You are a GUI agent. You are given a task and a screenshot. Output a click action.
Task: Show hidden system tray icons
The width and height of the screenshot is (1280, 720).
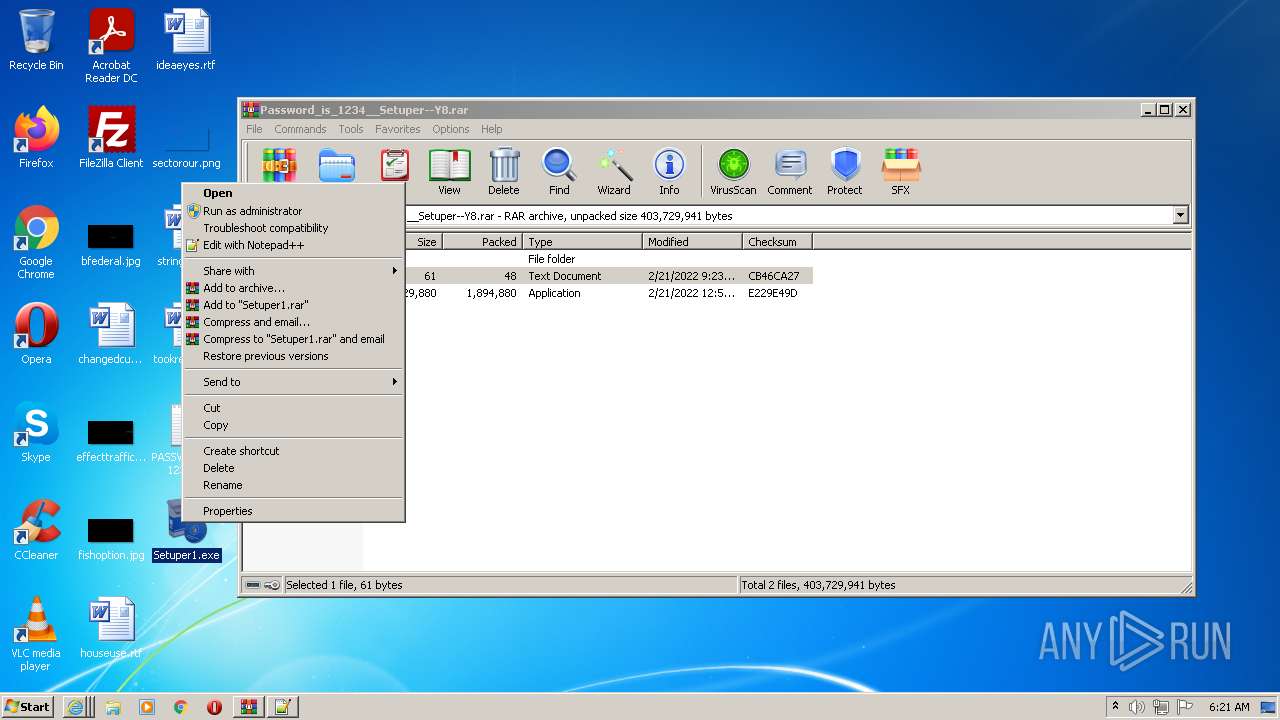[x=1115, y=706]
